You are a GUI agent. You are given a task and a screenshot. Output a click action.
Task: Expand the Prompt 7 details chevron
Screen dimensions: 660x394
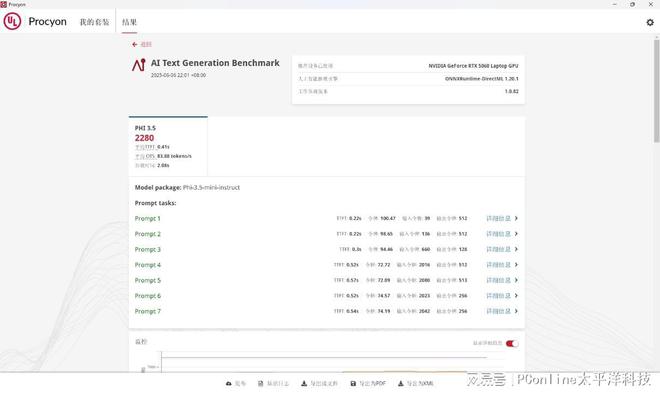click(x=516, y=311)
